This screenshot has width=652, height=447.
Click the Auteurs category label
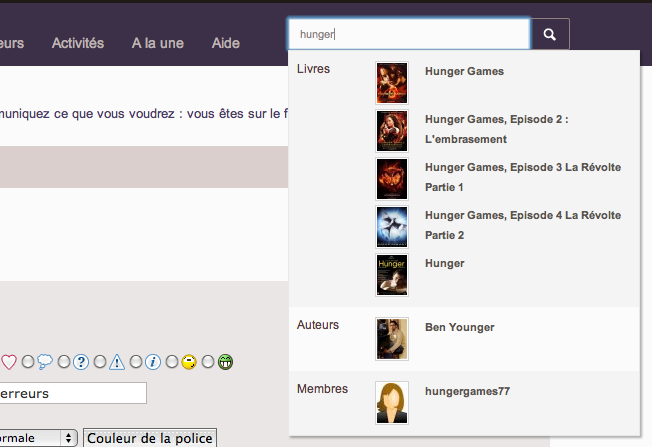coord(318,325)
